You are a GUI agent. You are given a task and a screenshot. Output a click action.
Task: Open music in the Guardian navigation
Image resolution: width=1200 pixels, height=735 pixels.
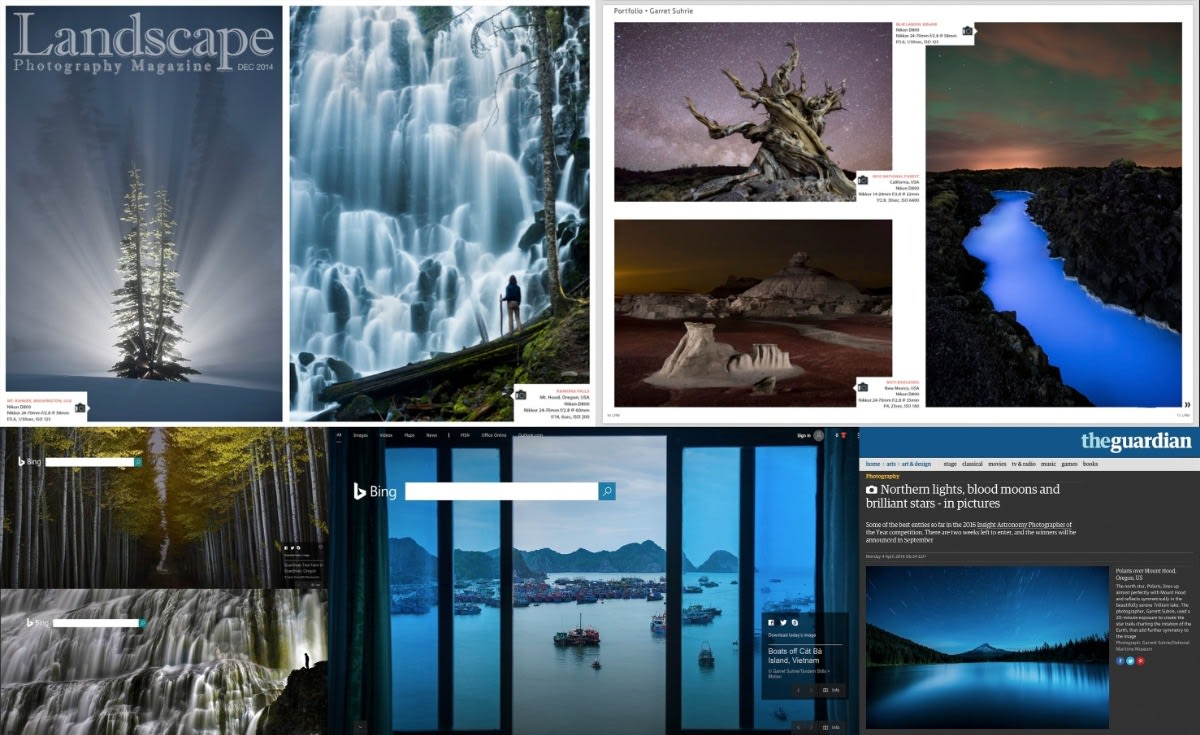click(x=1049, y=464)
